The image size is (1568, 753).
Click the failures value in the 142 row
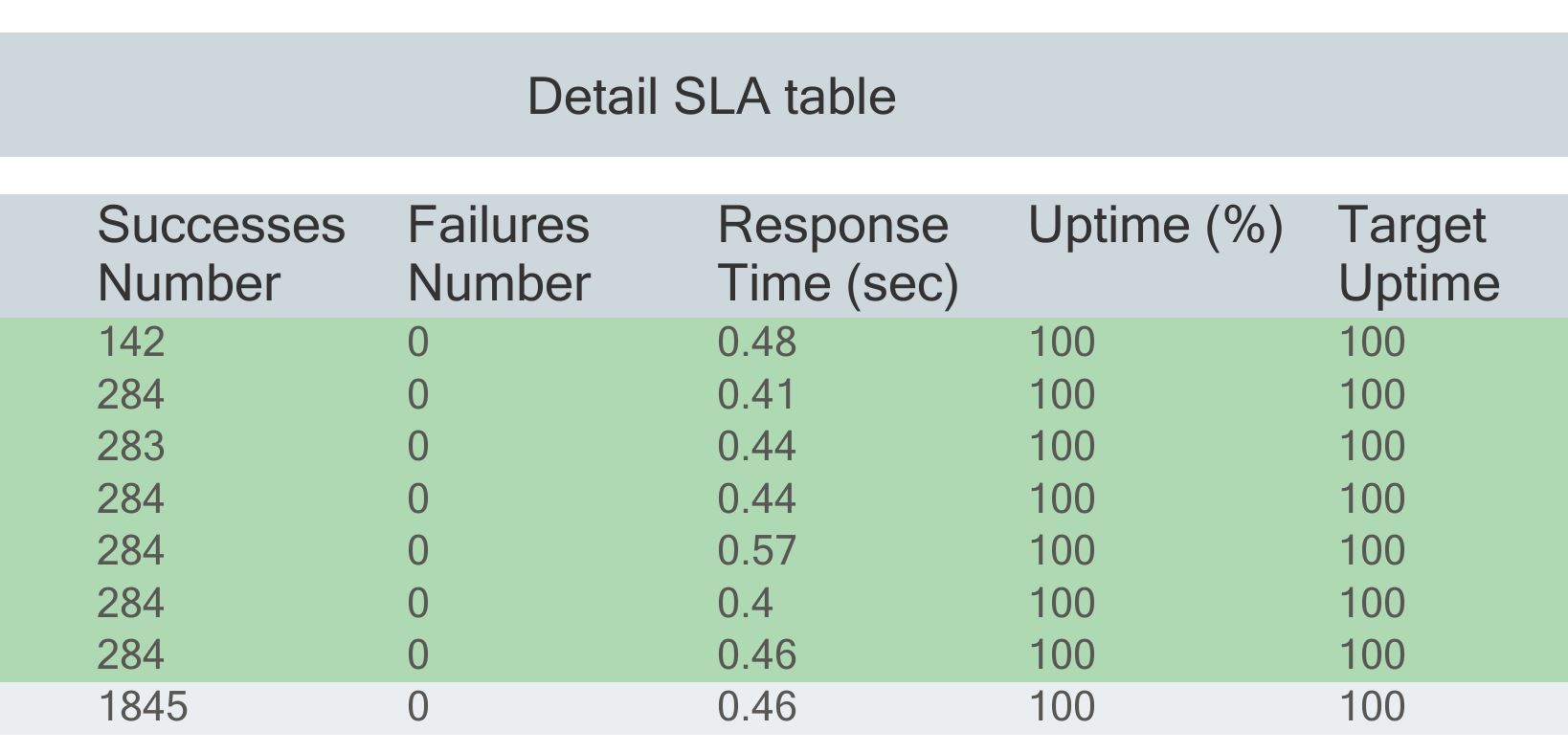[418, 343]
